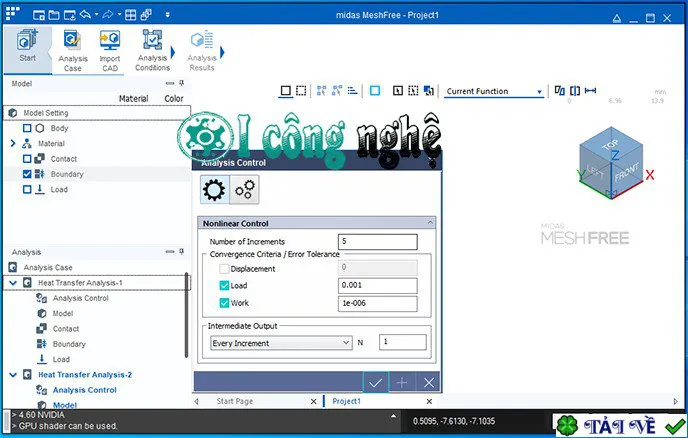Viewport: 688px width, 438px height.
Task: Click the section clipping toolbar icon
Action: pyautogui.click(x=559, y=90)
